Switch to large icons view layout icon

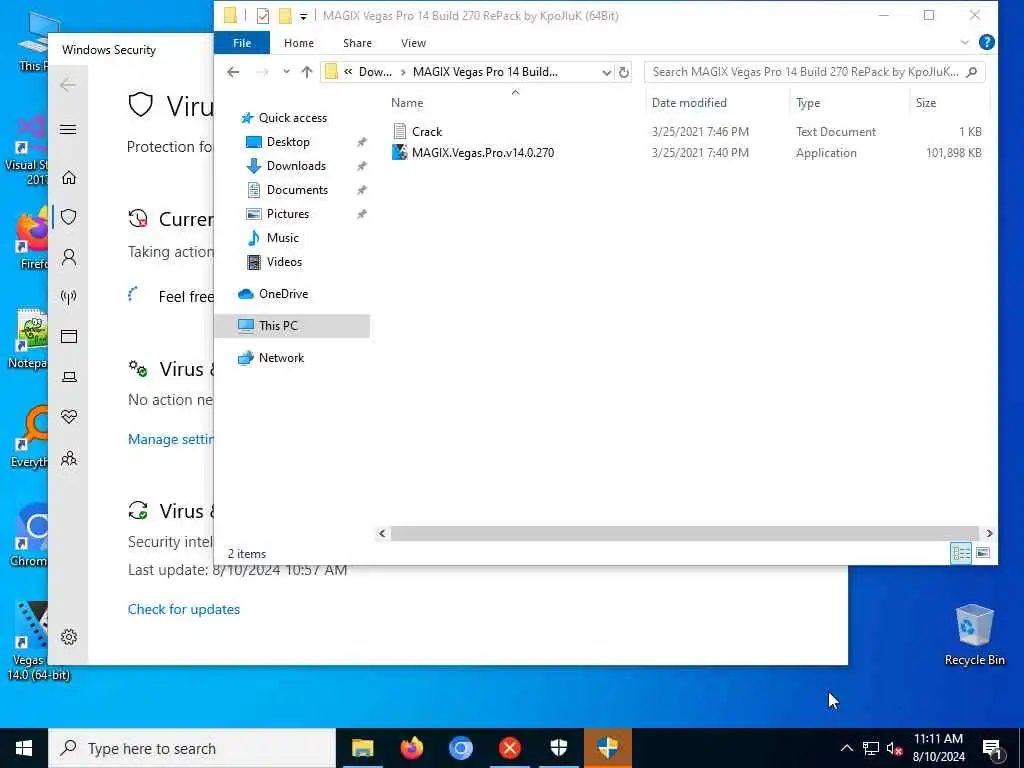[982, 553]
